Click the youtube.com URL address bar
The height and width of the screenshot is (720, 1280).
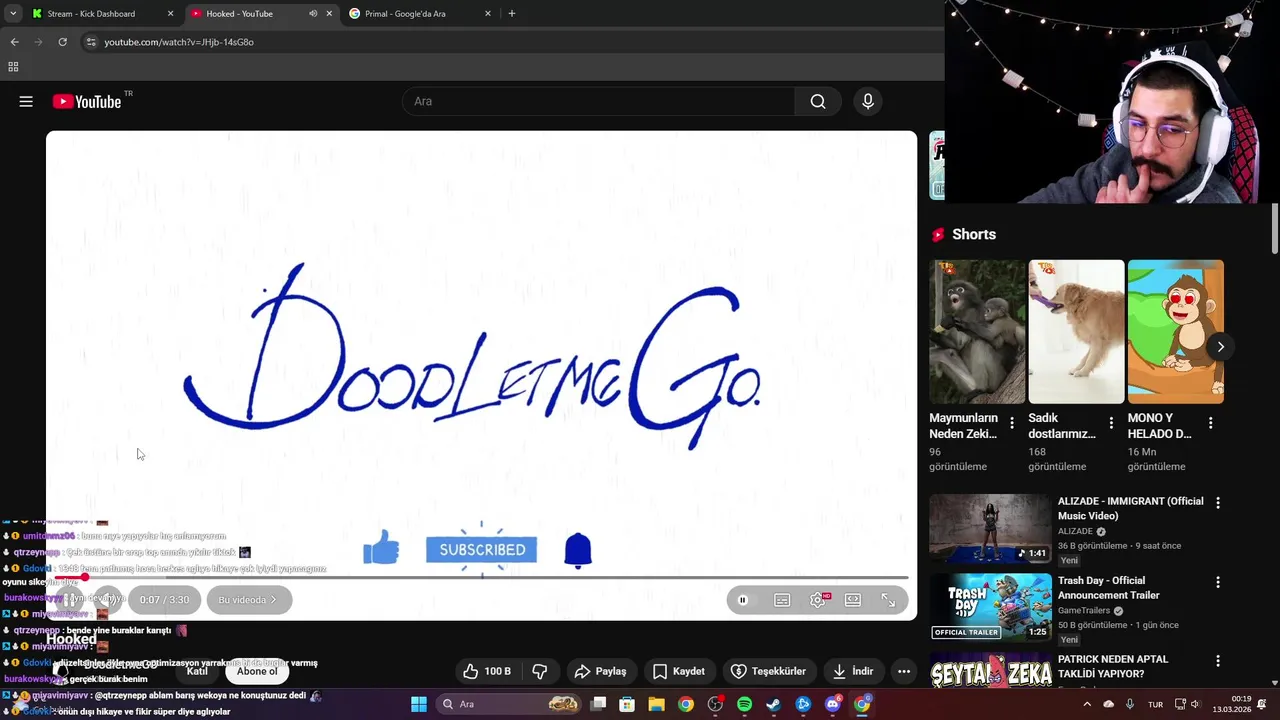510,42
